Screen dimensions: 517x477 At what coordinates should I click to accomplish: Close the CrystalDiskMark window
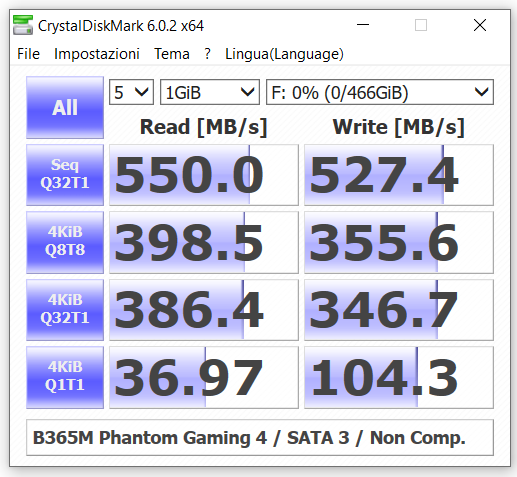click(480, 25)
